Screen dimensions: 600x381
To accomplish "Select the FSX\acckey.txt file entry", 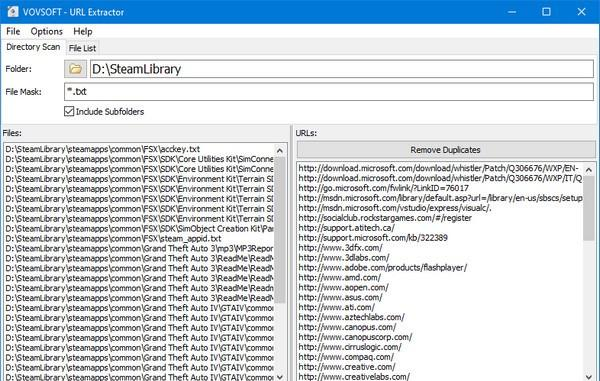I will [103, 149].
